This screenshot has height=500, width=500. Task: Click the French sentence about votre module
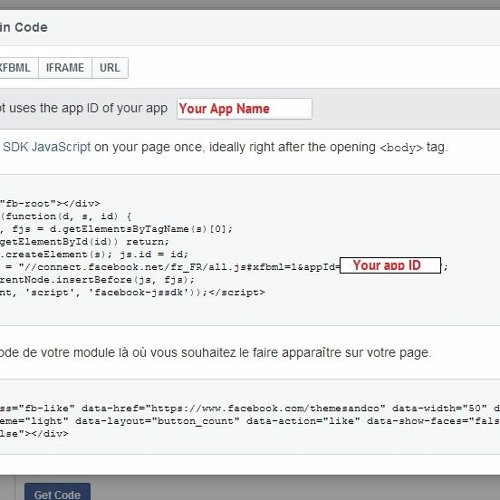pyautogui.click(x=216, y=353)
